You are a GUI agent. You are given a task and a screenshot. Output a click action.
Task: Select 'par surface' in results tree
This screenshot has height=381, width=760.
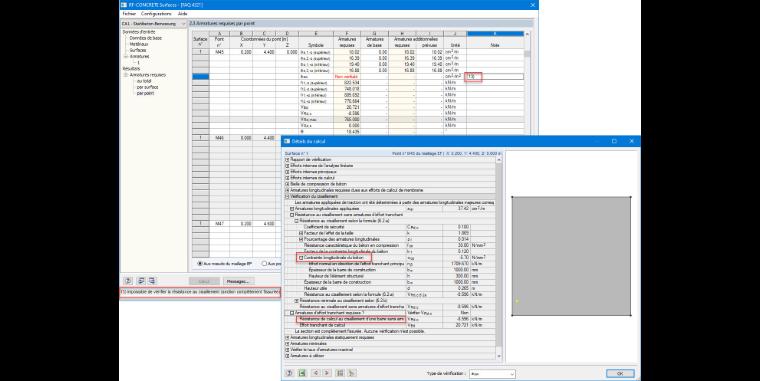coord(147,87)
